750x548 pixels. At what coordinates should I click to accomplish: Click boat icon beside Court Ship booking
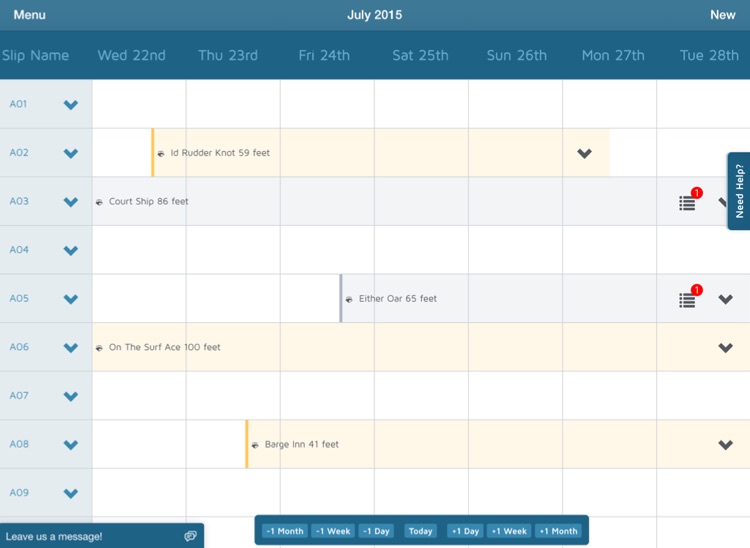(x=99, y=202)
